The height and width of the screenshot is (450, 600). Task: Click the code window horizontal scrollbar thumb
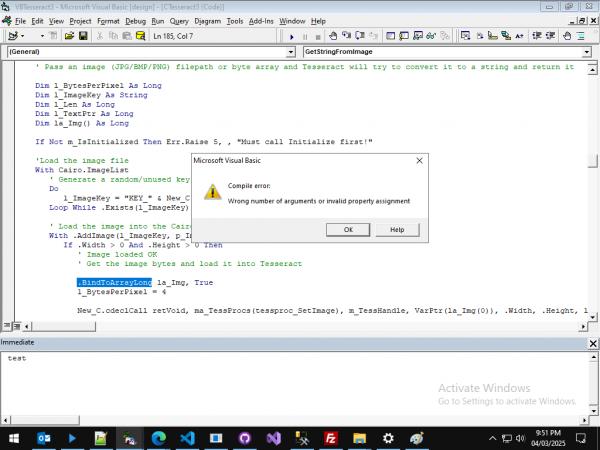tap(64, 326)
